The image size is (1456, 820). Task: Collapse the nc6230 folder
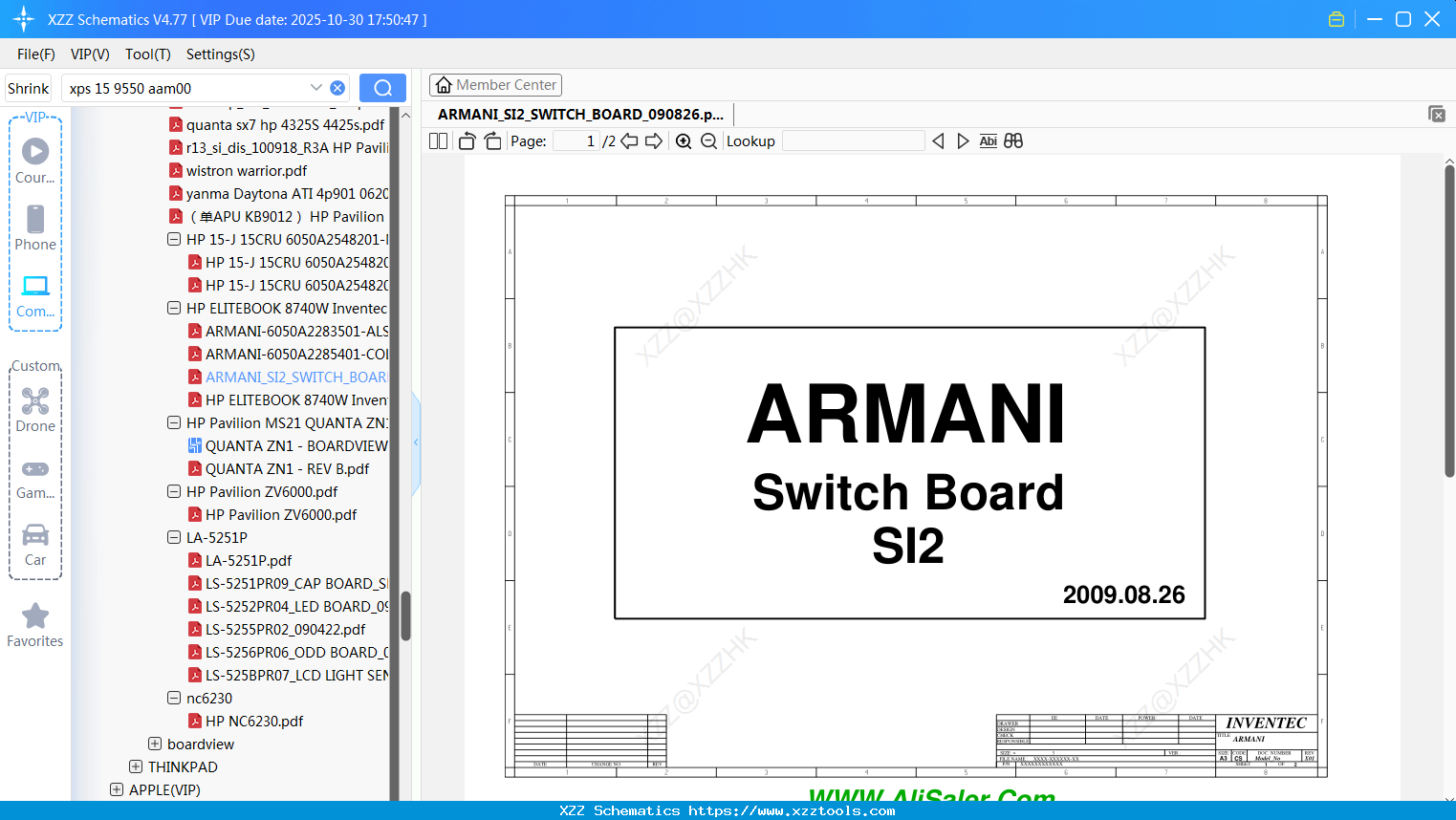pos(174,698)
